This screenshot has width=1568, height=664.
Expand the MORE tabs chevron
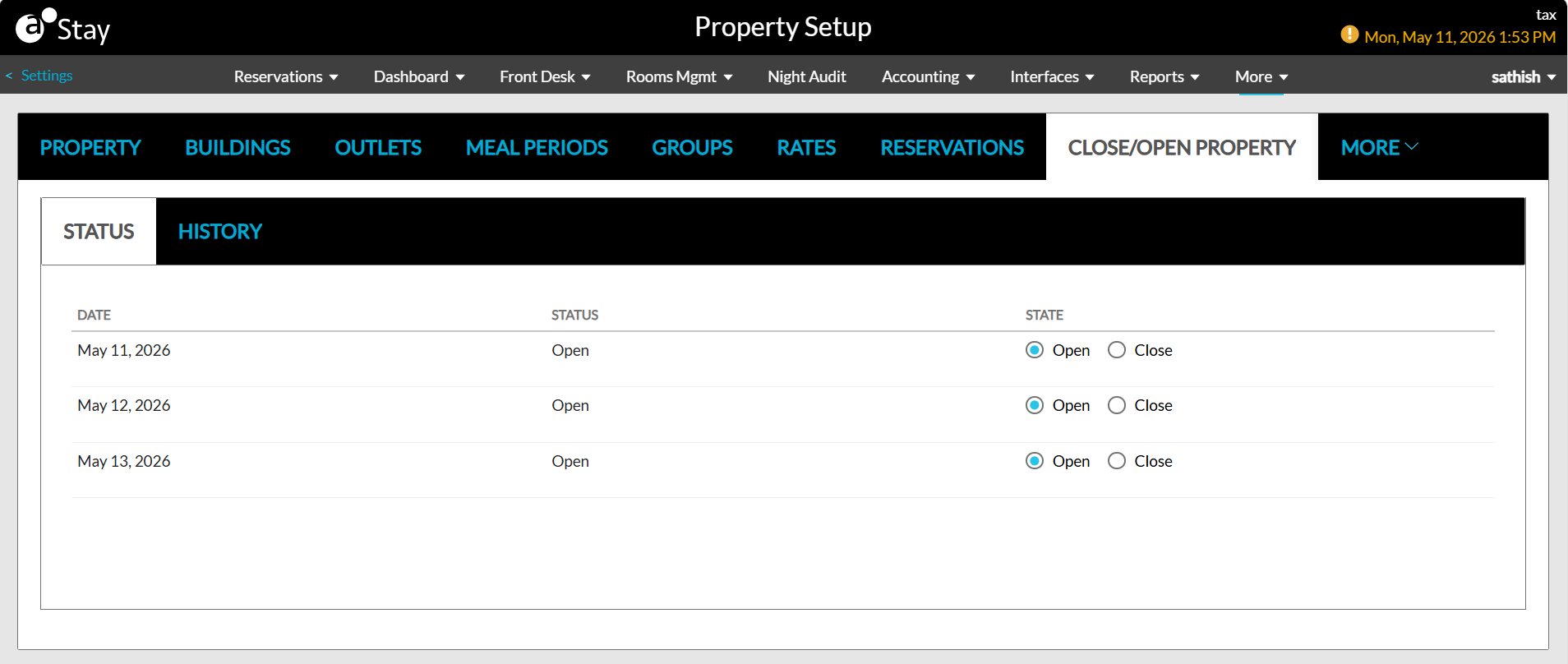click(x=1412, y=146)
